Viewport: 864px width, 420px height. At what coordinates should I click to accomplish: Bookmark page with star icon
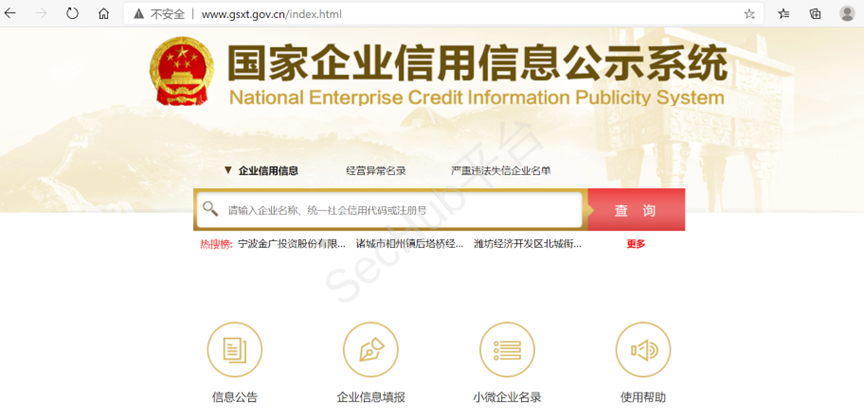click(749, 14)
